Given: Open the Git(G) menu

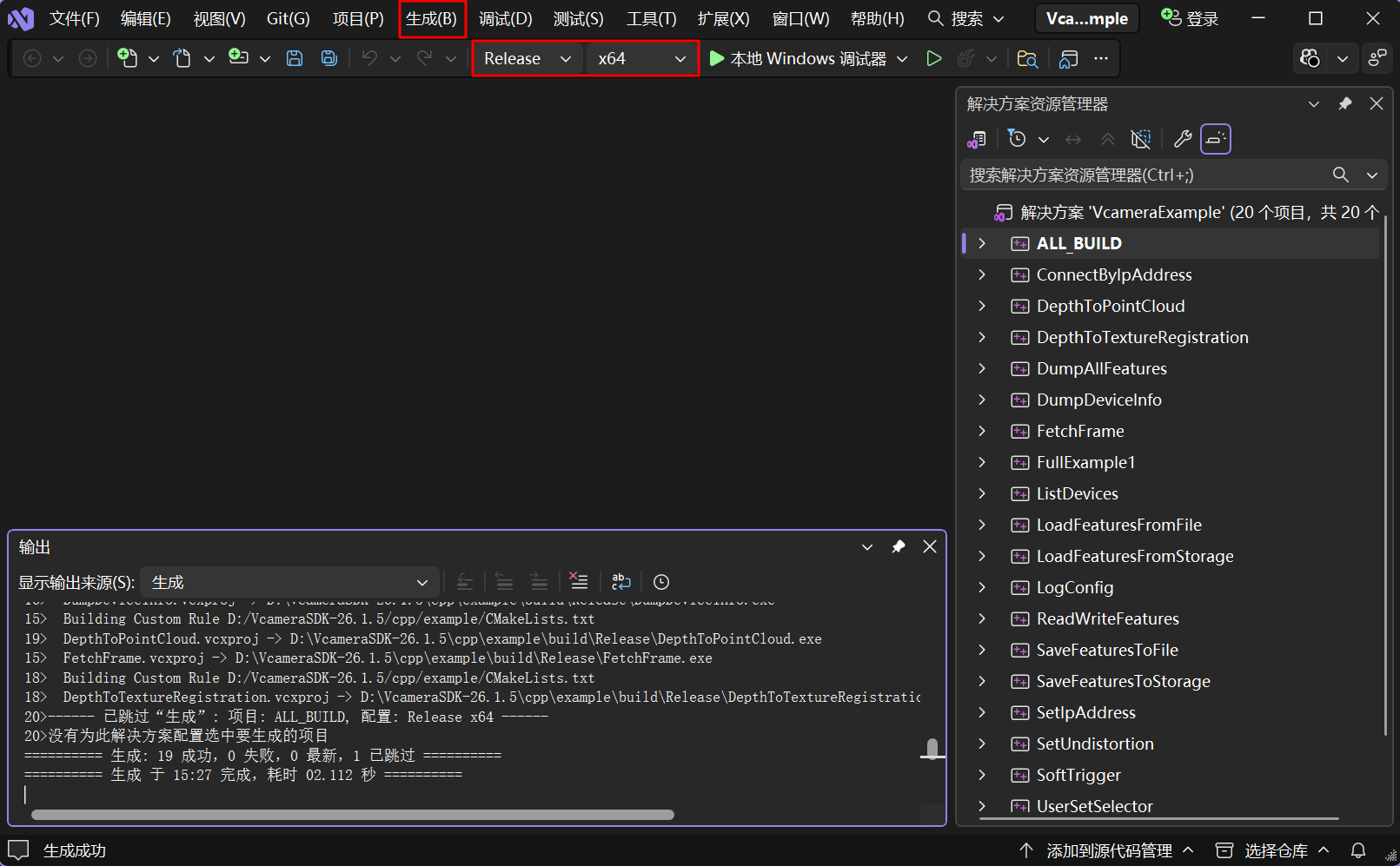Looking at the screenshot, I should pyautogui.click(x=288, y=18).
